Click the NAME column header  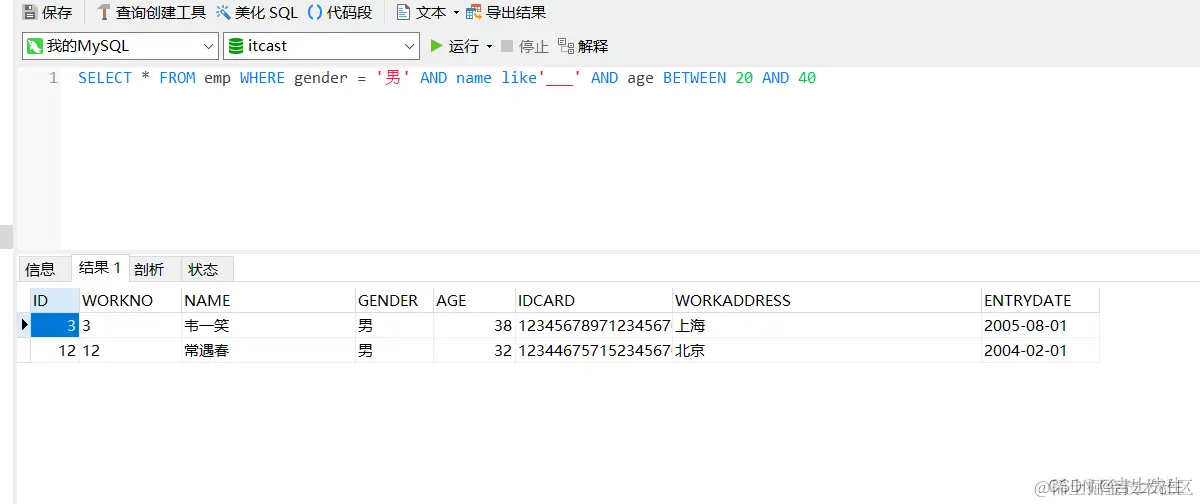268,300
